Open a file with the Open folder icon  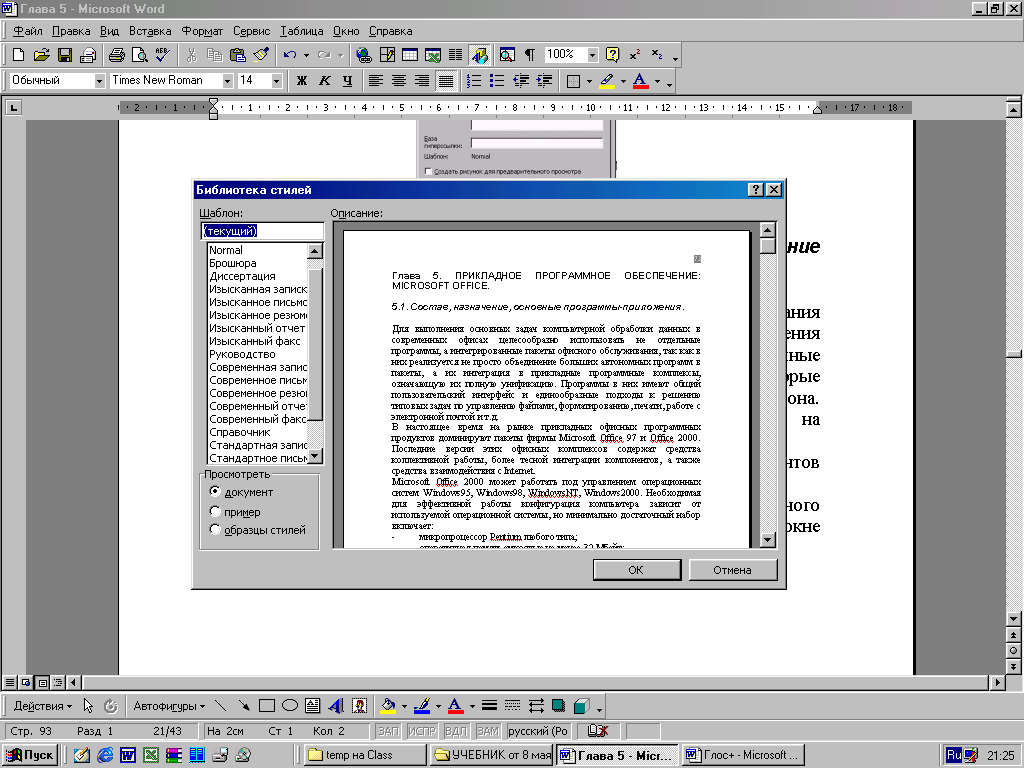(41, 55)
